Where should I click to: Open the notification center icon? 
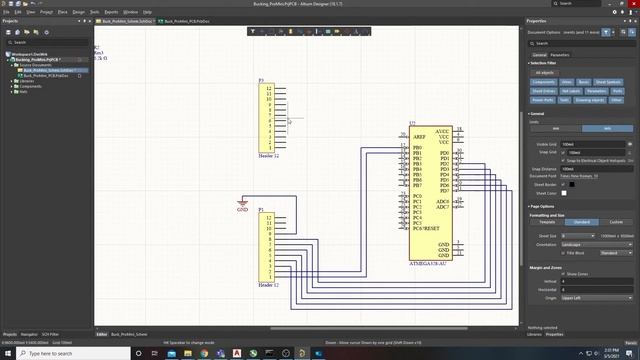[629, 353]
